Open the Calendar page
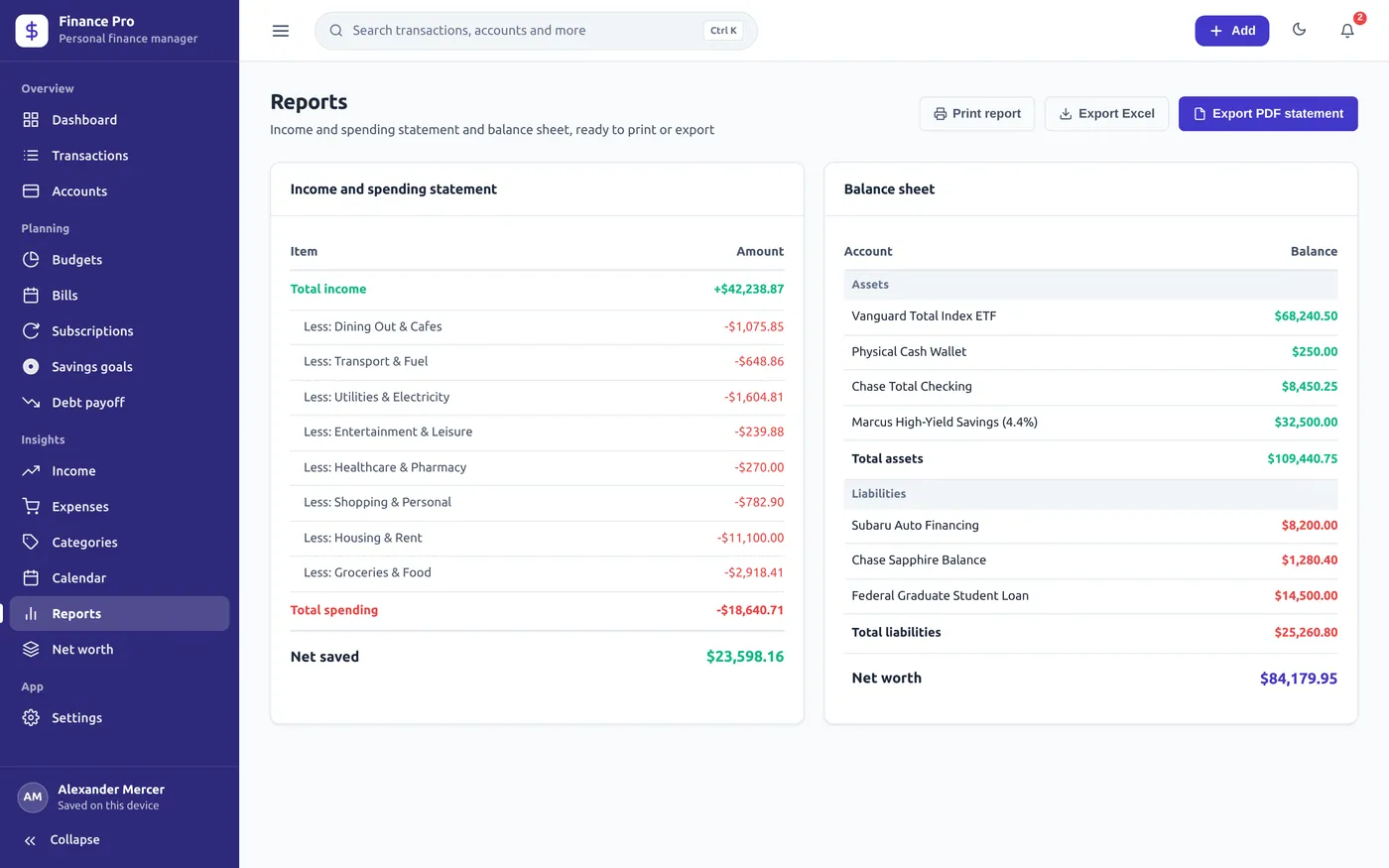The width and height of the screenshot is (1389, 868). (x=119, y=578)
